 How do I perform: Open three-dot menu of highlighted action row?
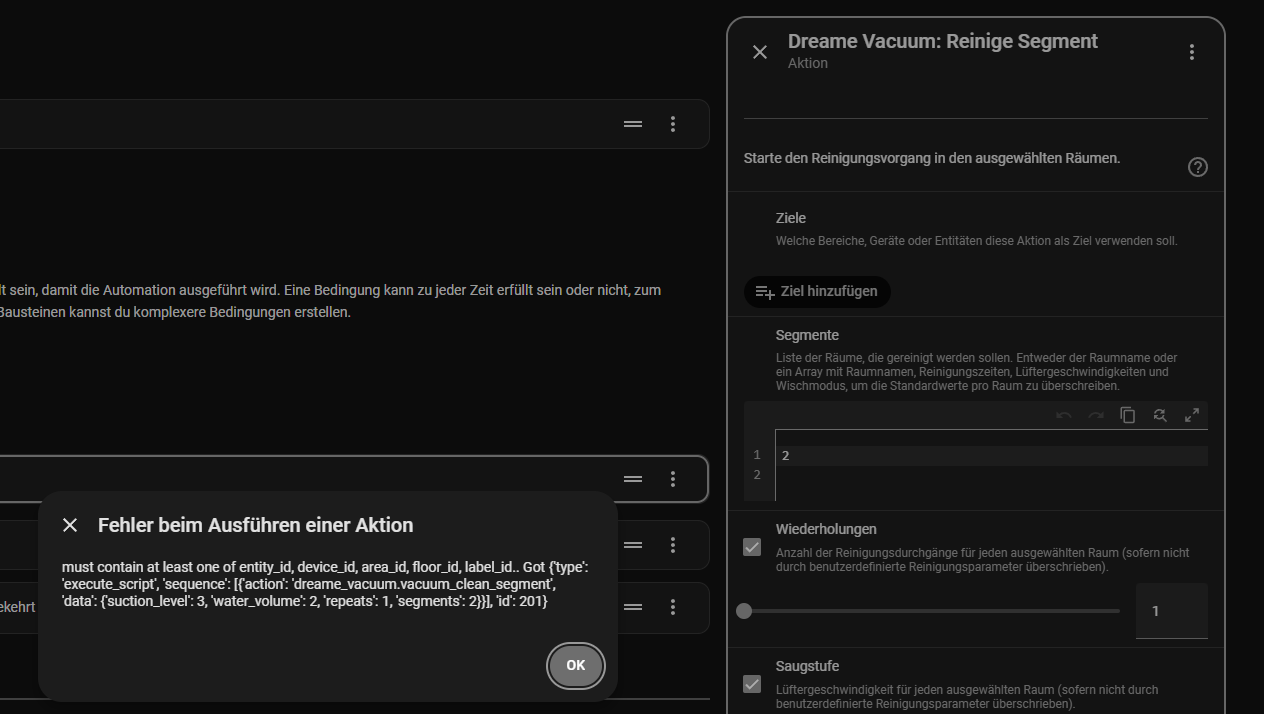(673, 479)
